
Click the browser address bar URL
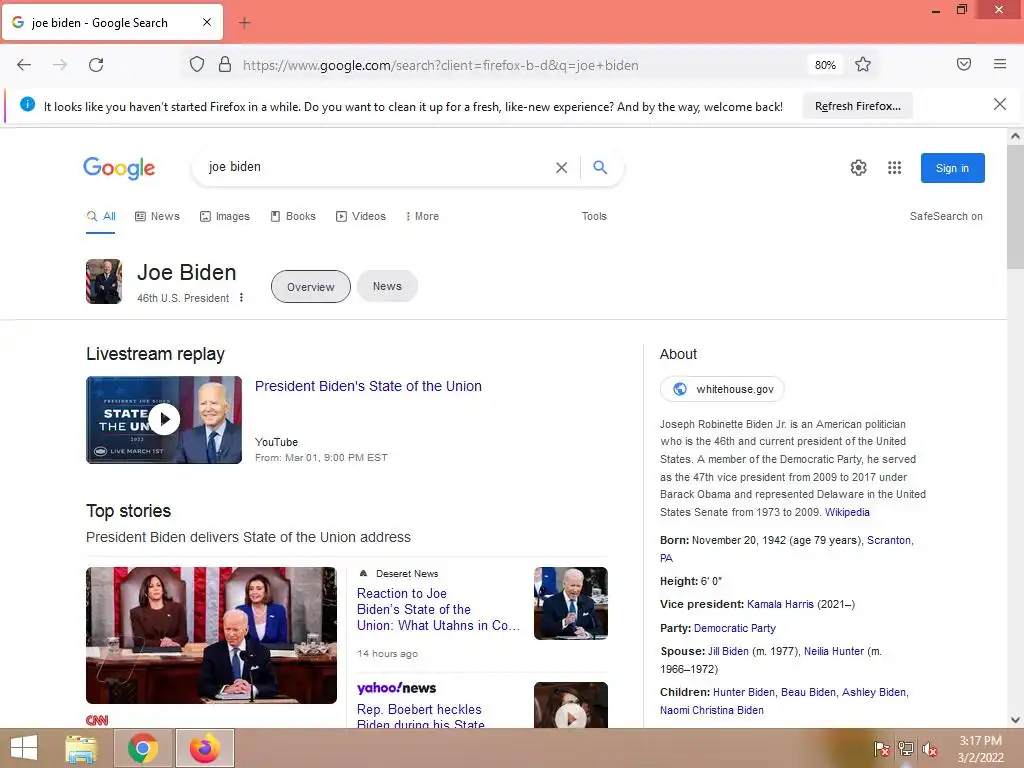coord(441,65)
